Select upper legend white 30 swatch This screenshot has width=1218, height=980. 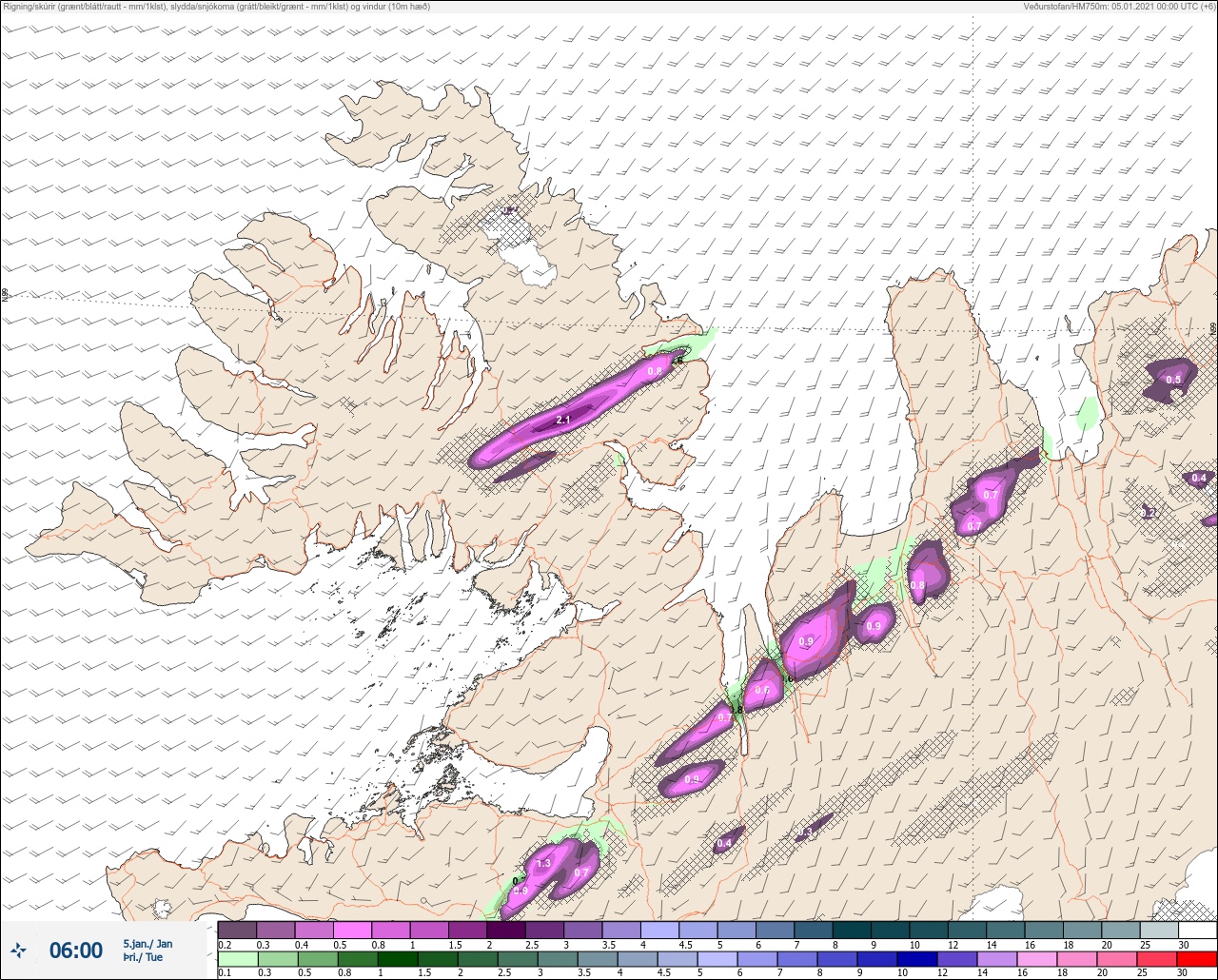point(1197,930)
